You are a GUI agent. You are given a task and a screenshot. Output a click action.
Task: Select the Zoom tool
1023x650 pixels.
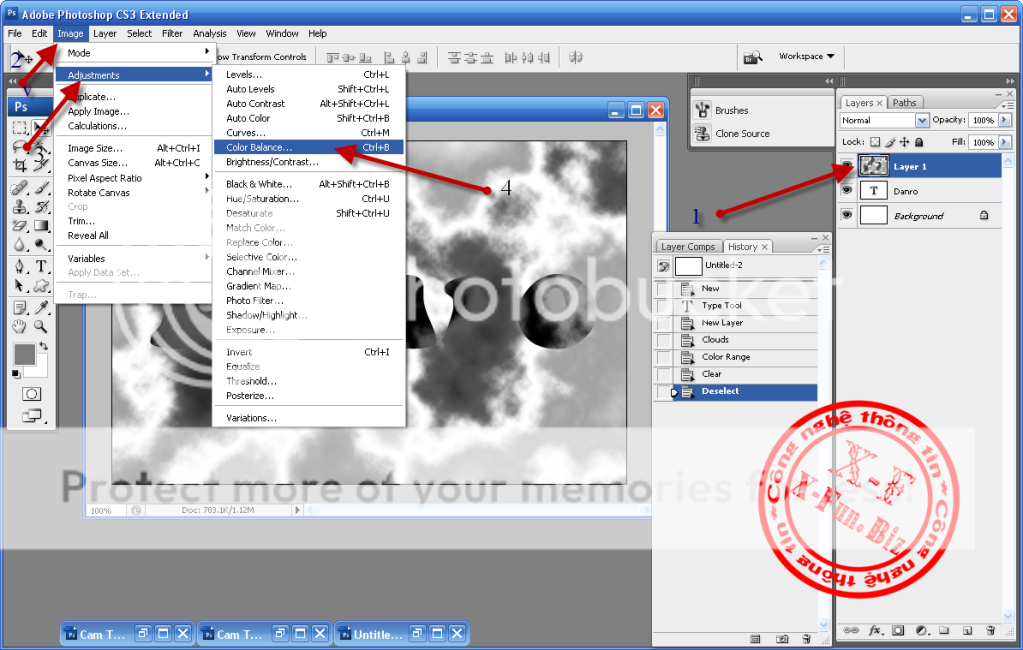click(42, 326)
